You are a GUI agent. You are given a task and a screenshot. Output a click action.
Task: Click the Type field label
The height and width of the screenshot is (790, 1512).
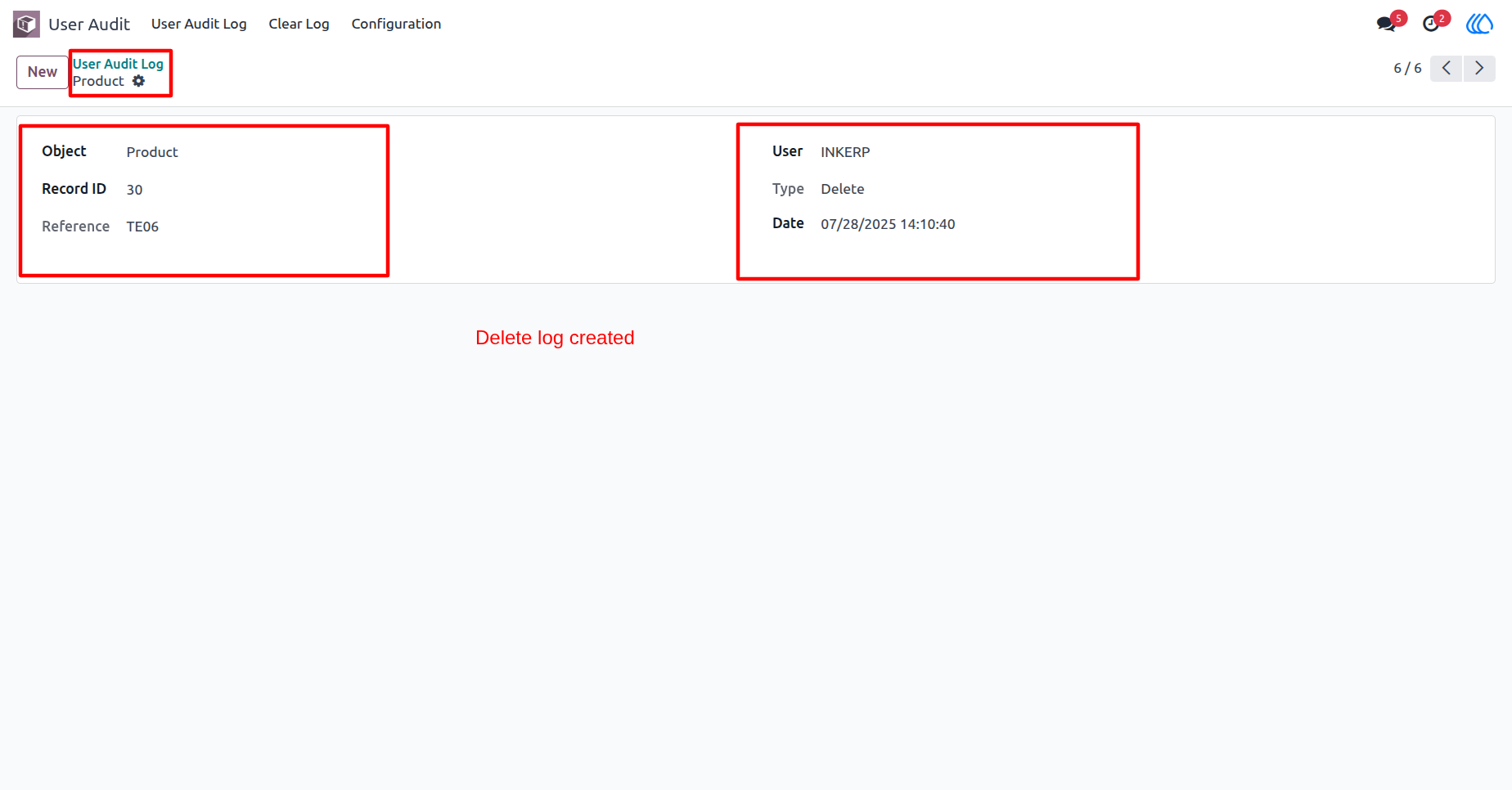click(x=788, y=189)
